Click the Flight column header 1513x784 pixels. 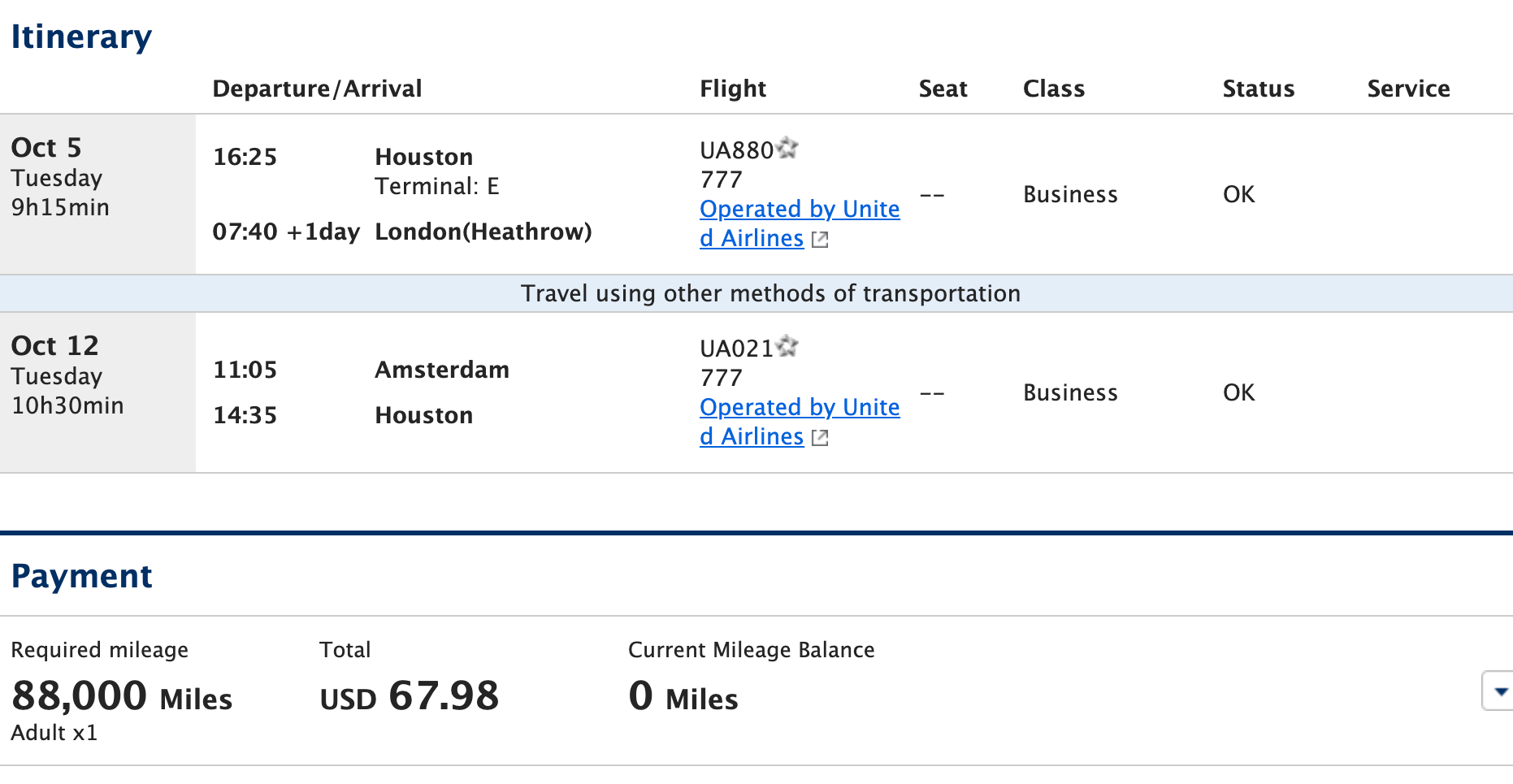coord(733,89)
